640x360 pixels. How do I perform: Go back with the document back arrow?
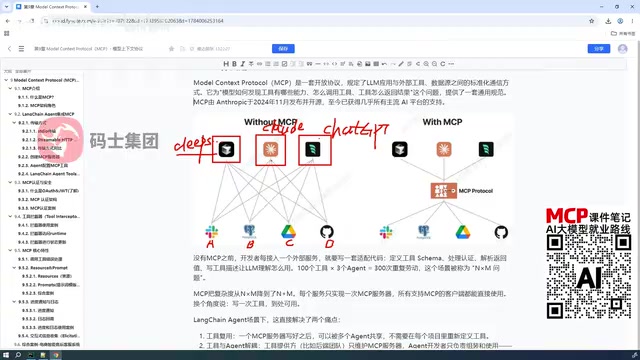coord(9,49)
